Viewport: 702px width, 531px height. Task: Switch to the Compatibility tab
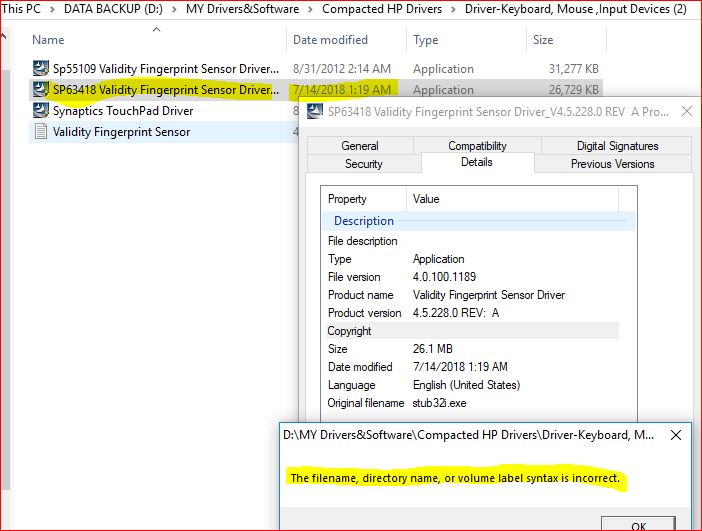[x=477, y=146]
